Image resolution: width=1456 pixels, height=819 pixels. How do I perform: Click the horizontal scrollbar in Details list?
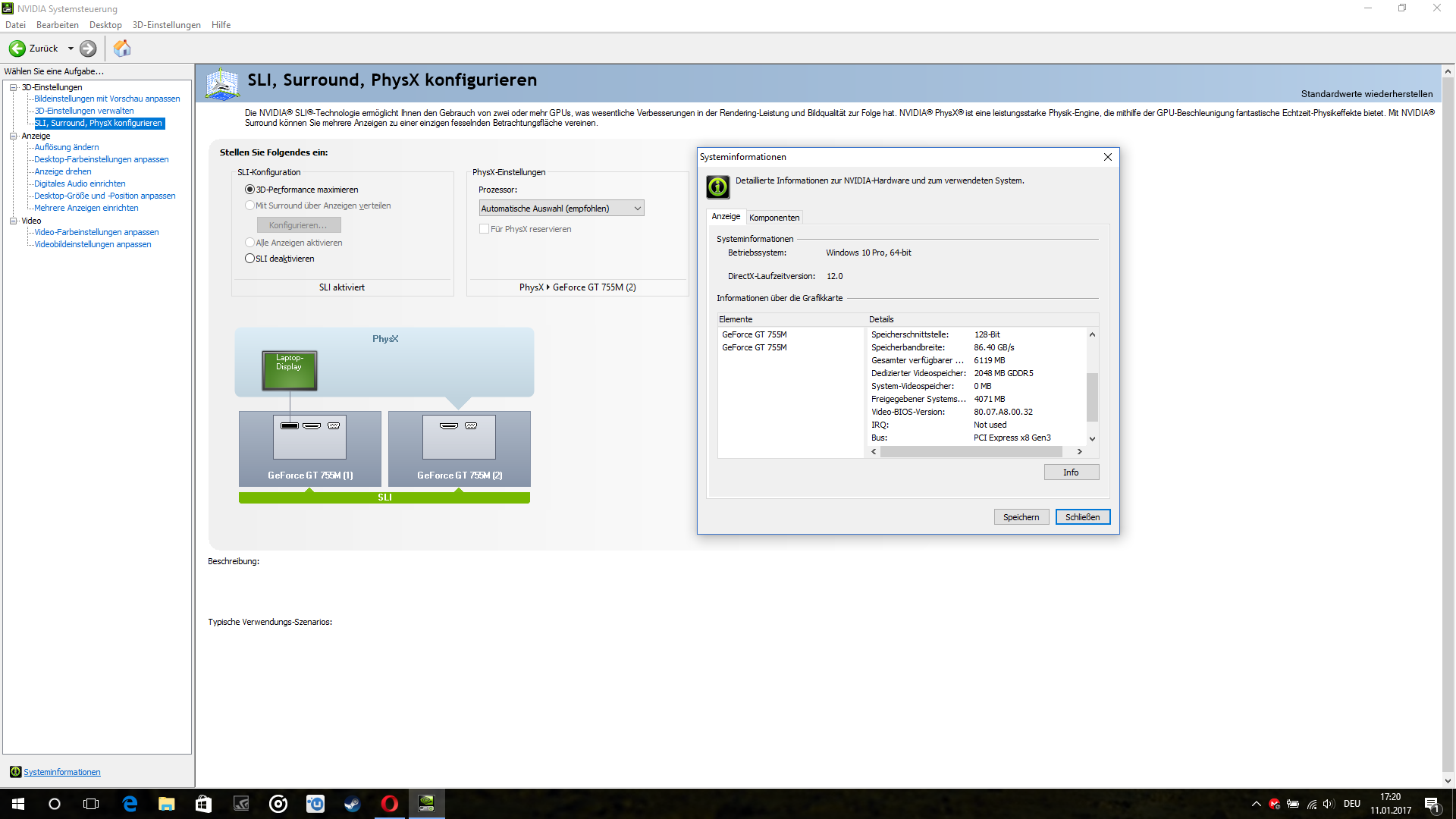tap(971, 452)
